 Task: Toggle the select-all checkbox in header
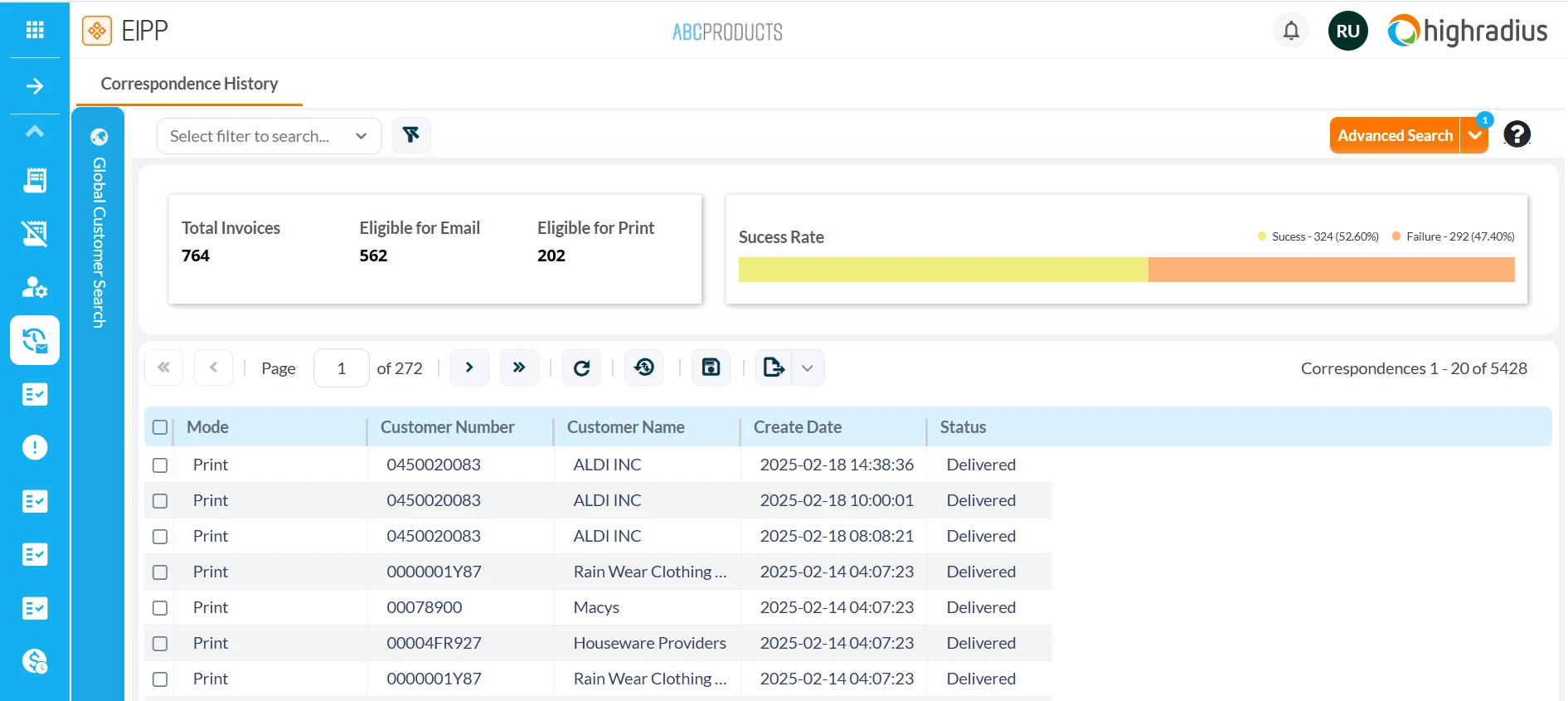[x=160, y=427]
